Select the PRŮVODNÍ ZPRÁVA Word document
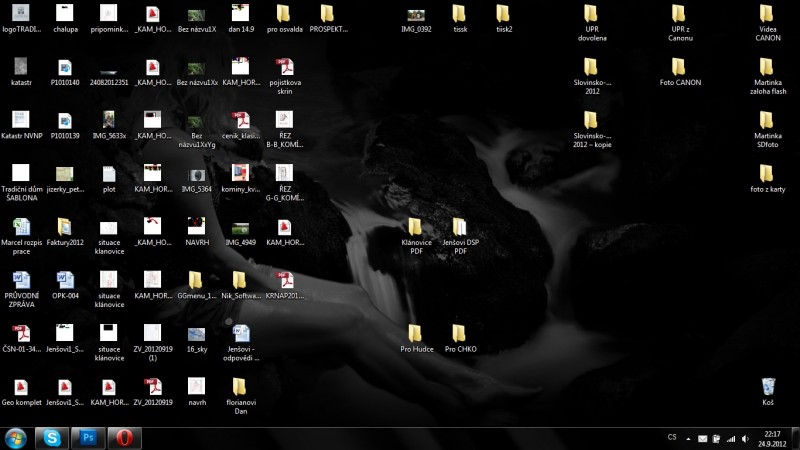The width and height of the screenshot is (800, 450). [21, 279]
